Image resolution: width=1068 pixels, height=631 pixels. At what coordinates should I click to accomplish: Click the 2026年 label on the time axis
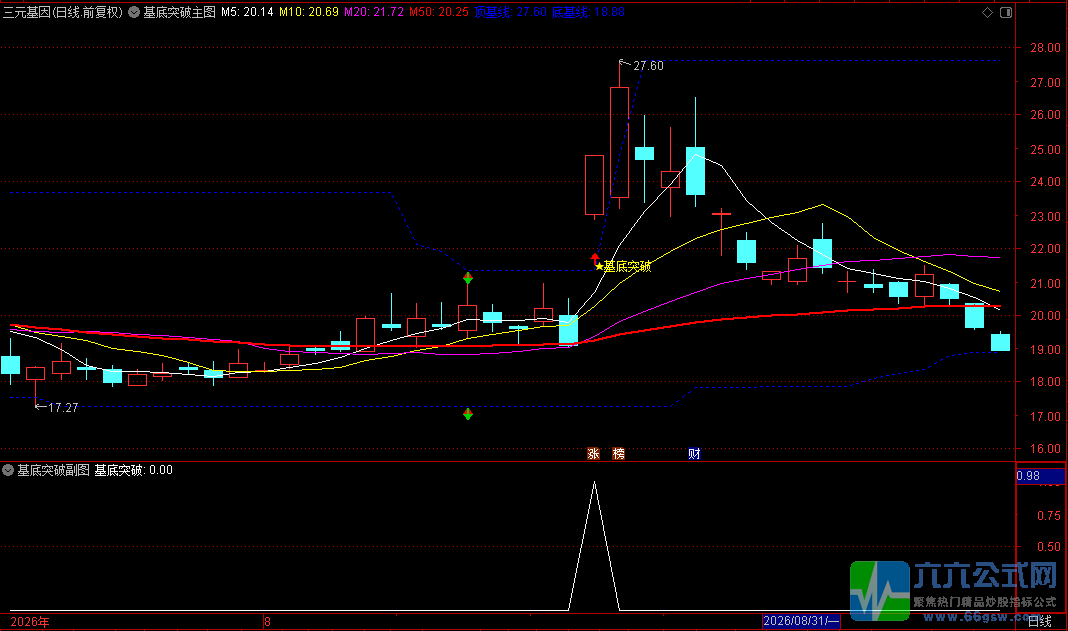click(30, 621)
